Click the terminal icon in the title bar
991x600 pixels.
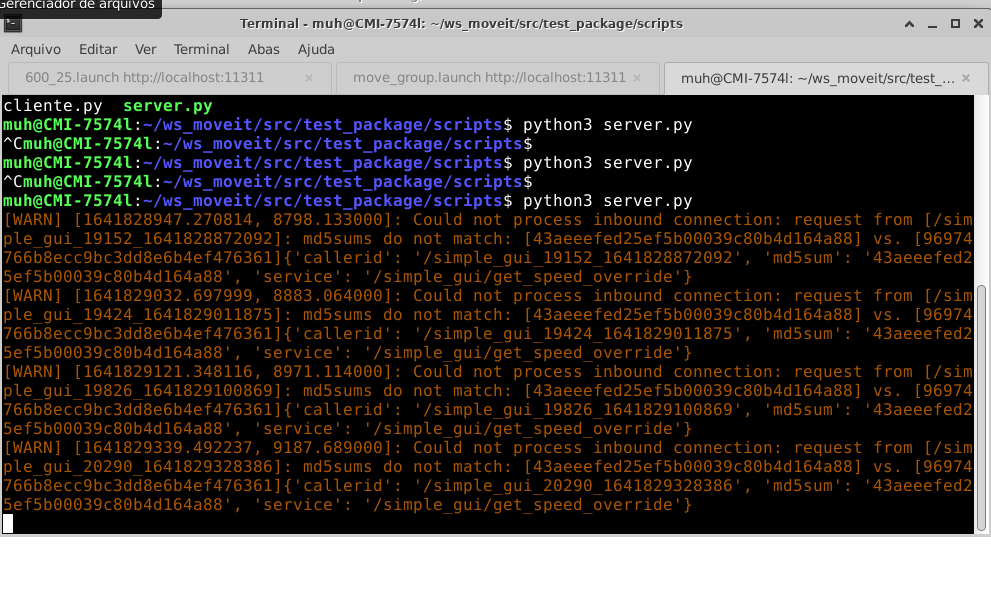13,23
